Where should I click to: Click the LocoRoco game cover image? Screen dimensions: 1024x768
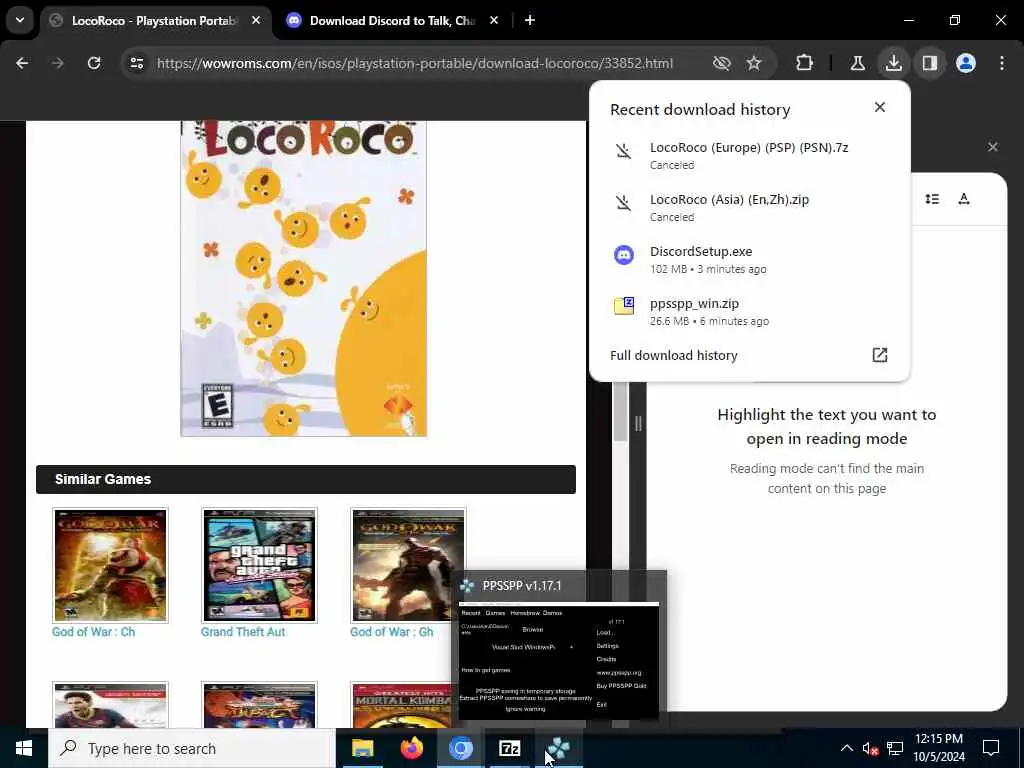(304, 278)
